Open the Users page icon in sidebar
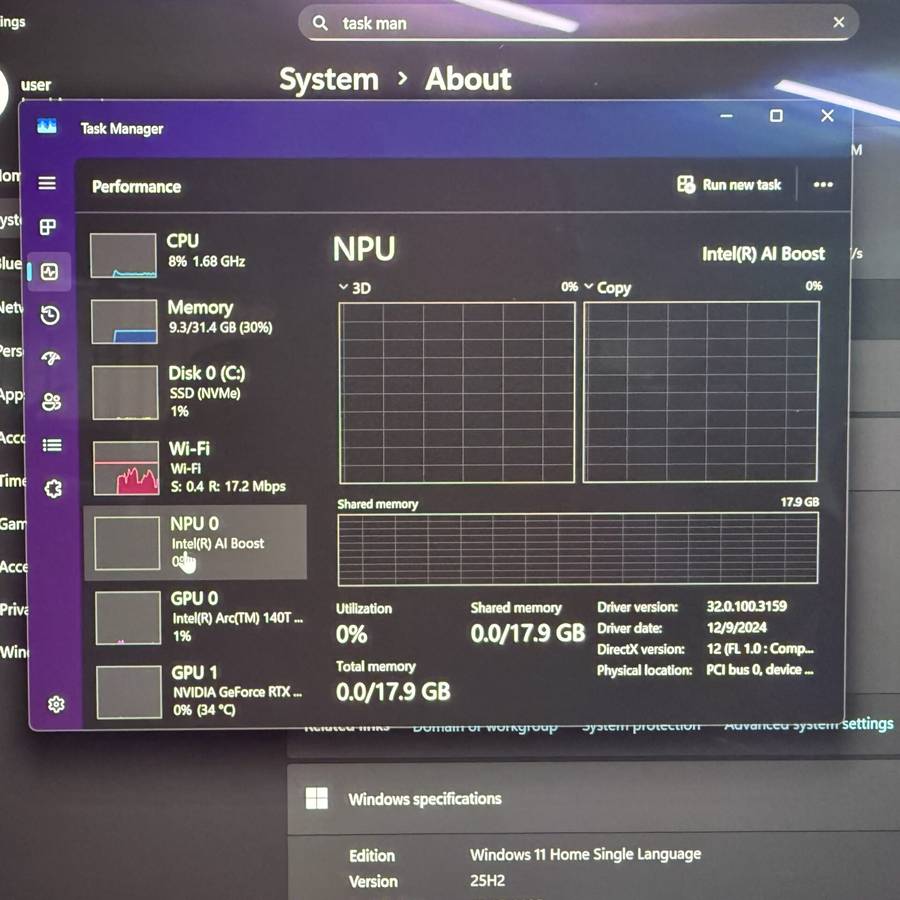Screen dimensions: 900x900 (51, 402)
